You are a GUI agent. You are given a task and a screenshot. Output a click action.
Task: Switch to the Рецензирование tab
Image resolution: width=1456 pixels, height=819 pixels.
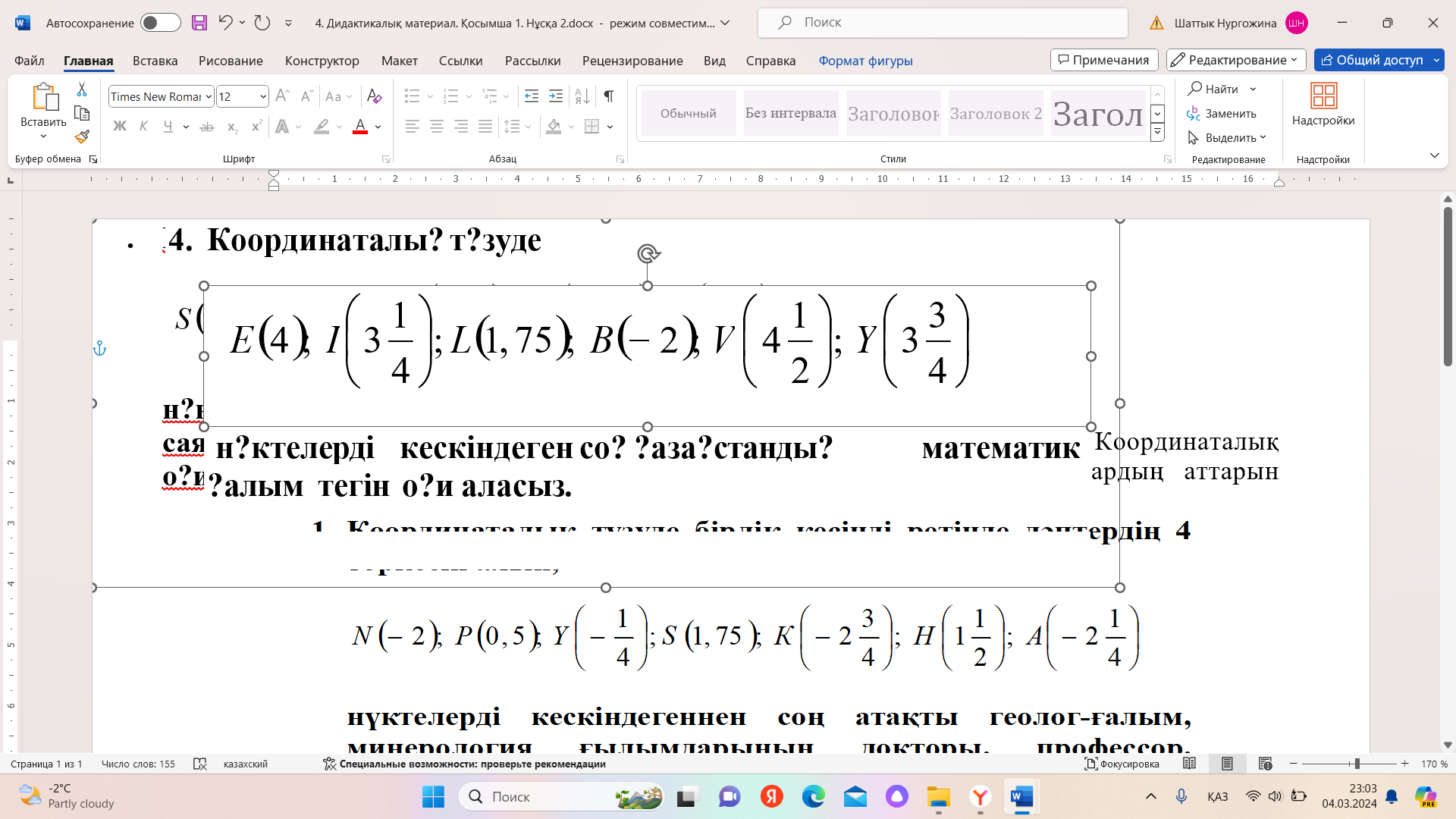point(632,61)
